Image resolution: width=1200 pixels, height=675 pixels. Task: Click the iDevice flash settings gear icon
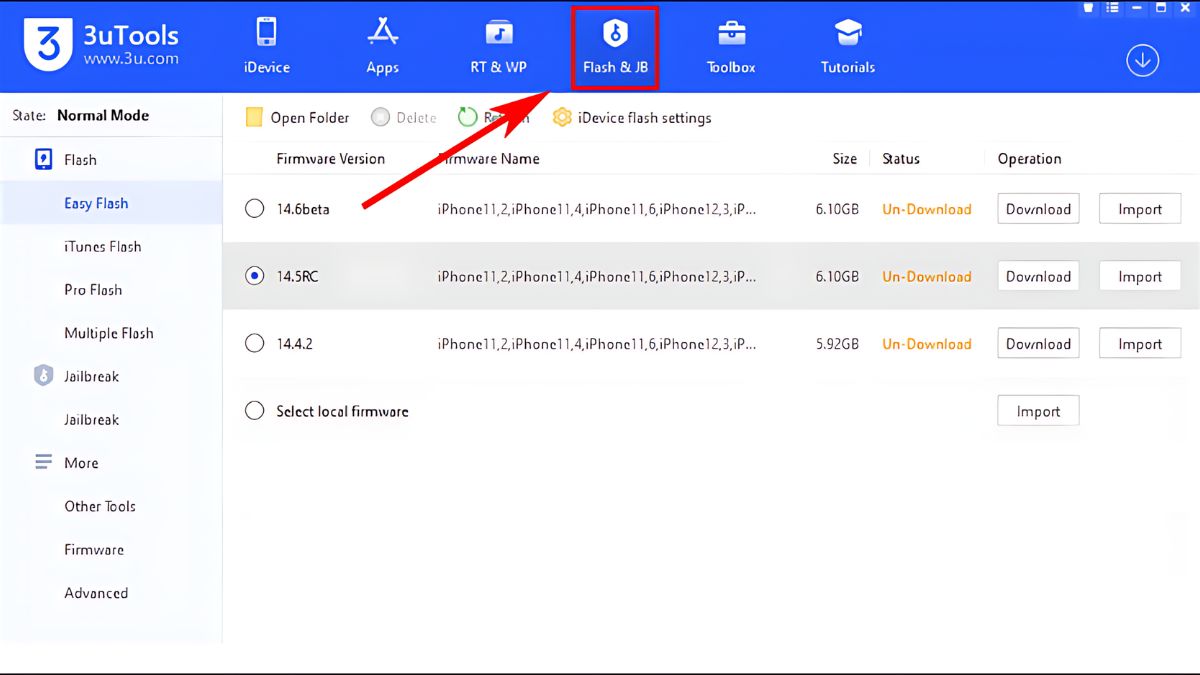pos(561,117)
